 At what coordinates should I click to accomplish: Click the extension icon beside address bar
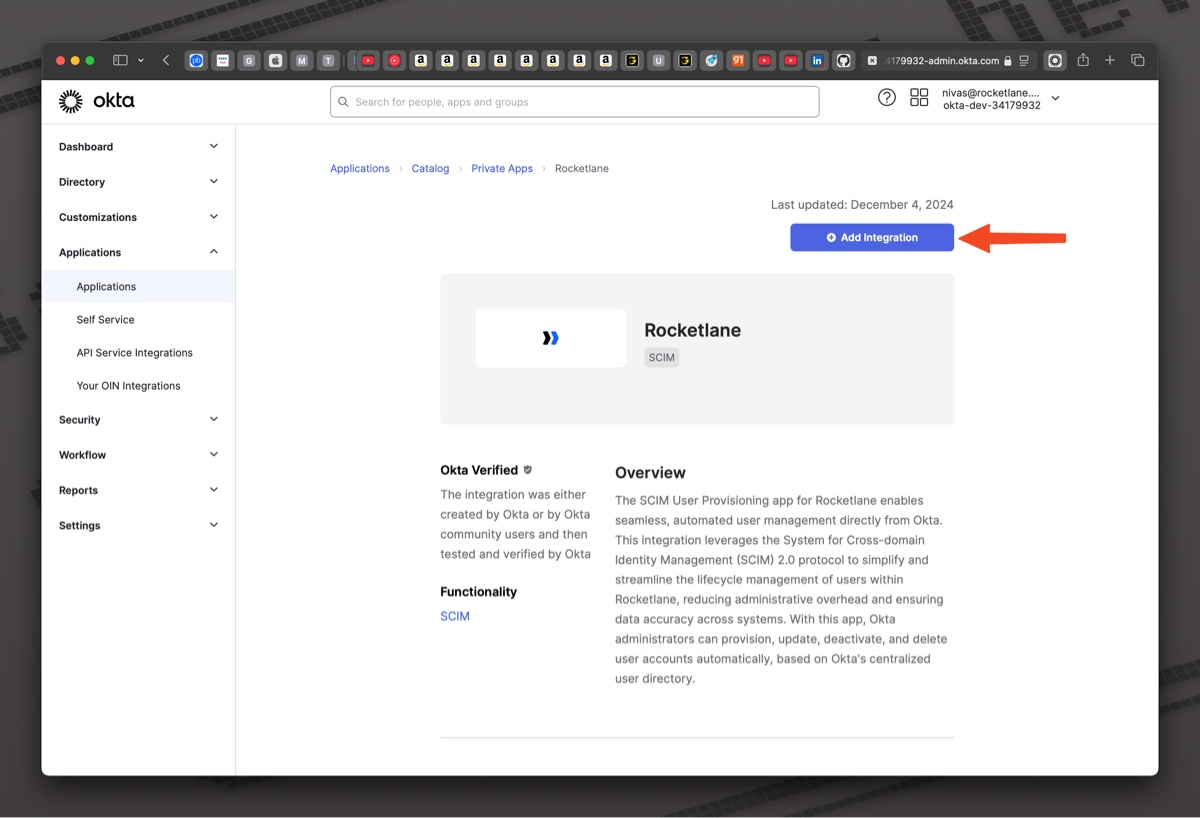(1055, 60)
